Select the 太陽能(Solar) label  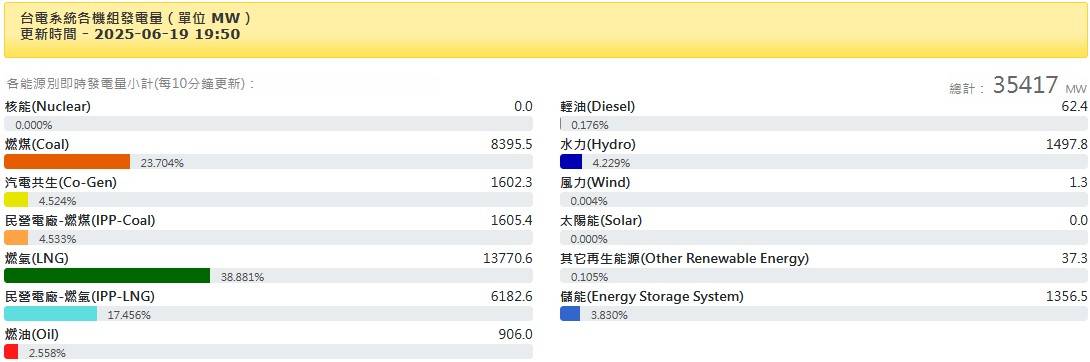pos(601,220)
